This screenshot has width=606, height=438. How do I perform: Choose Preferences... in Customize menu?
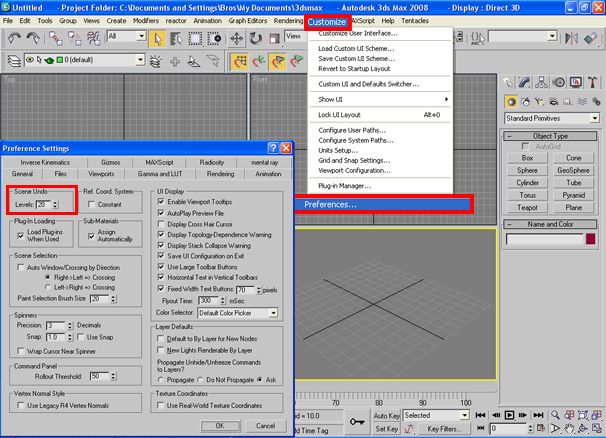point(383,205)
